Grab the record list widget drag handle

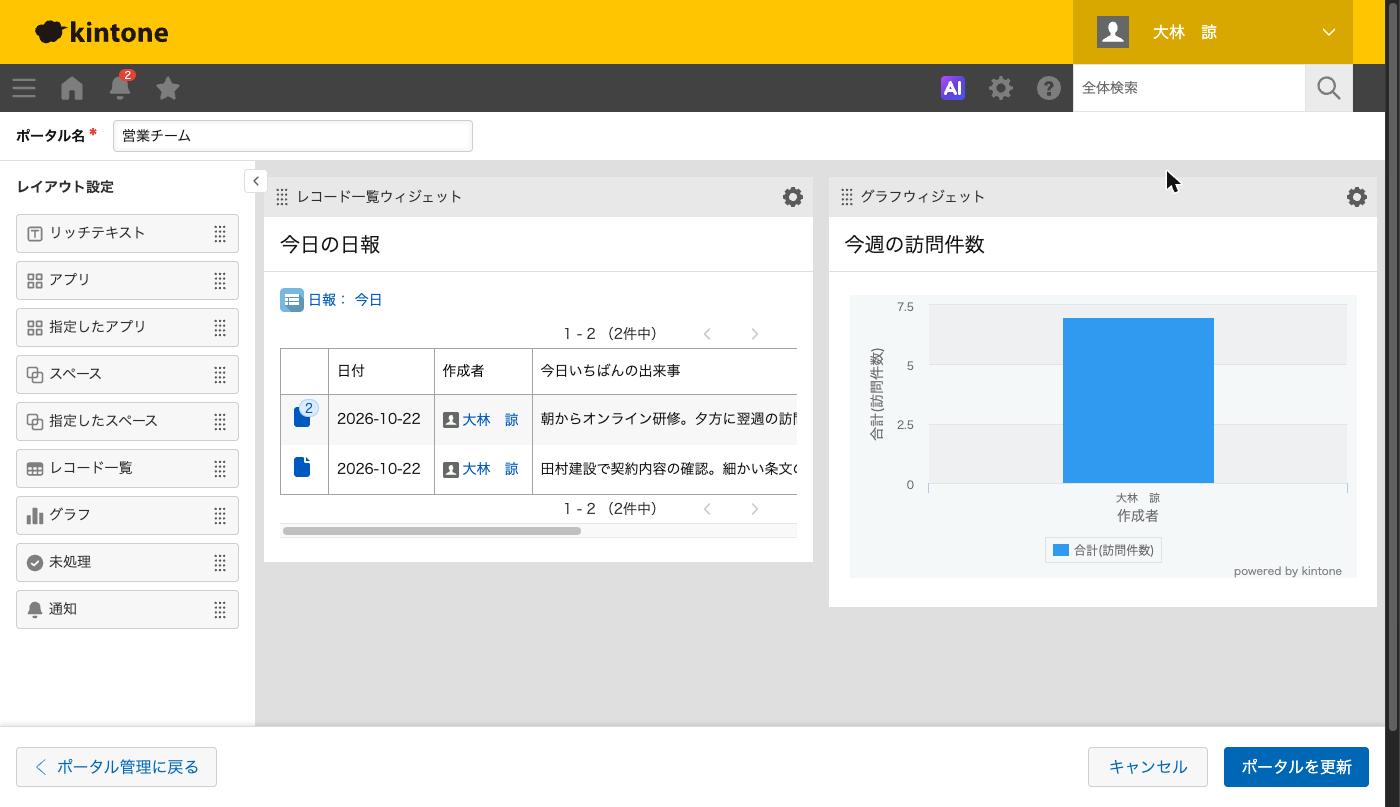282,197
